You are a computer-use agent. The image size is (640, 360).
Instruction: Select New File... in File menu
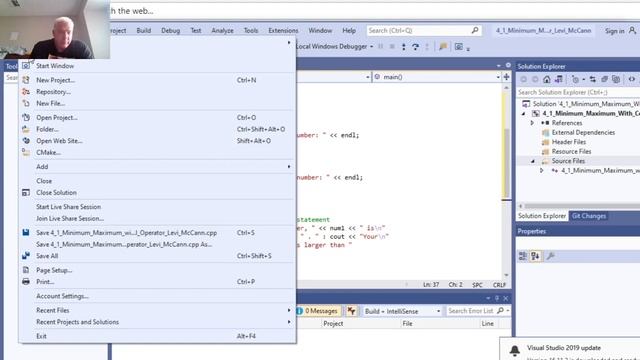(x=51, y=103)
